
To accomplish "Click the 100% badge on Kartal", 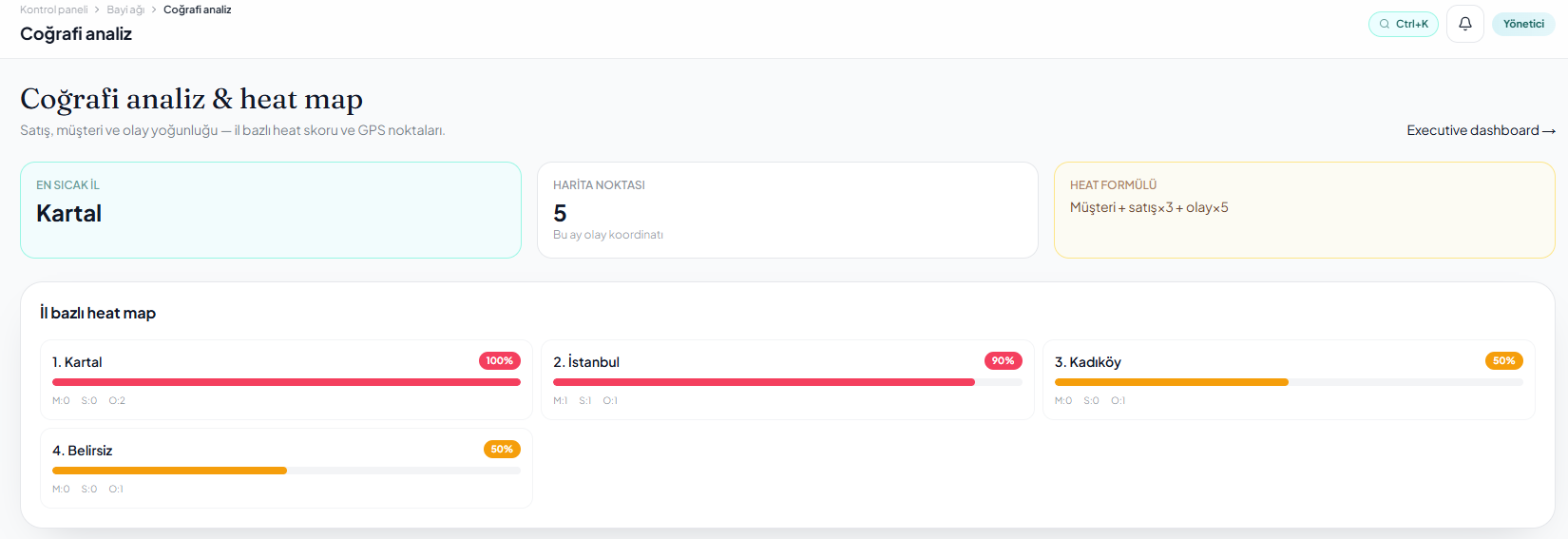I will pyautogui.click(x=500, y=361).
